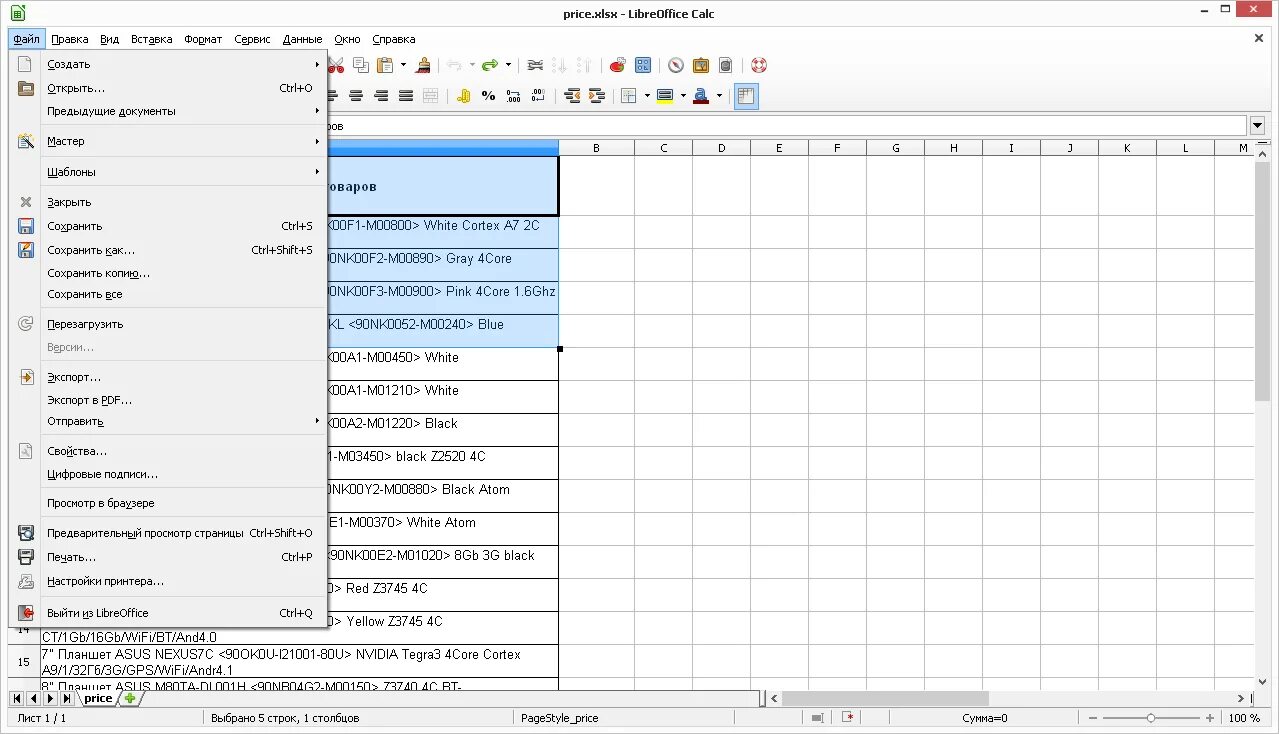Open the Redo history dropdown arrow
Image resolution: width=1279 pixels, height=734 pixels.
[508, 65]
